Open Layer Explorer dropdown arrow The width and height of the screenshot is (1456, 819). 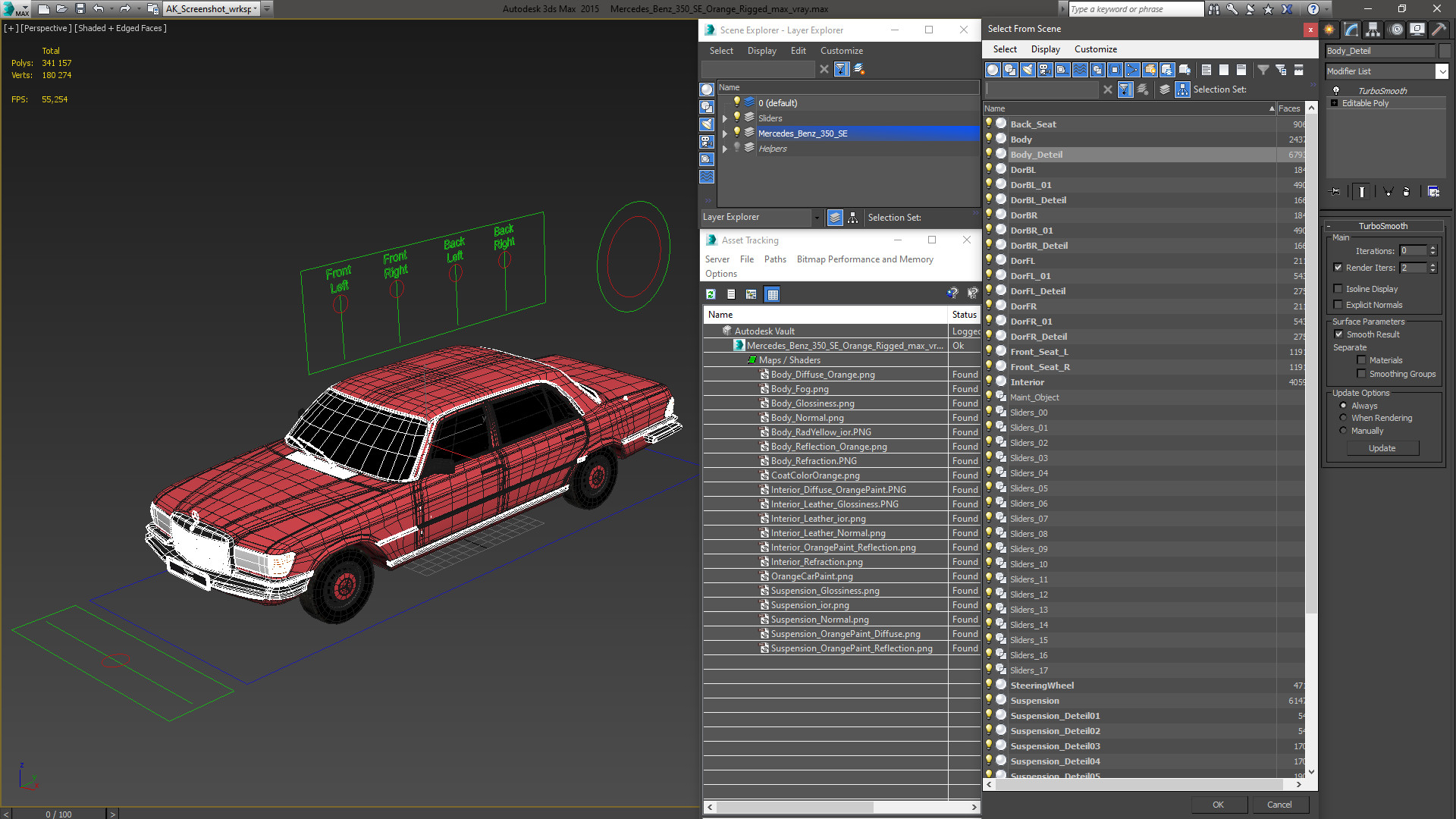pyautogui.click(x=817, y=218)
